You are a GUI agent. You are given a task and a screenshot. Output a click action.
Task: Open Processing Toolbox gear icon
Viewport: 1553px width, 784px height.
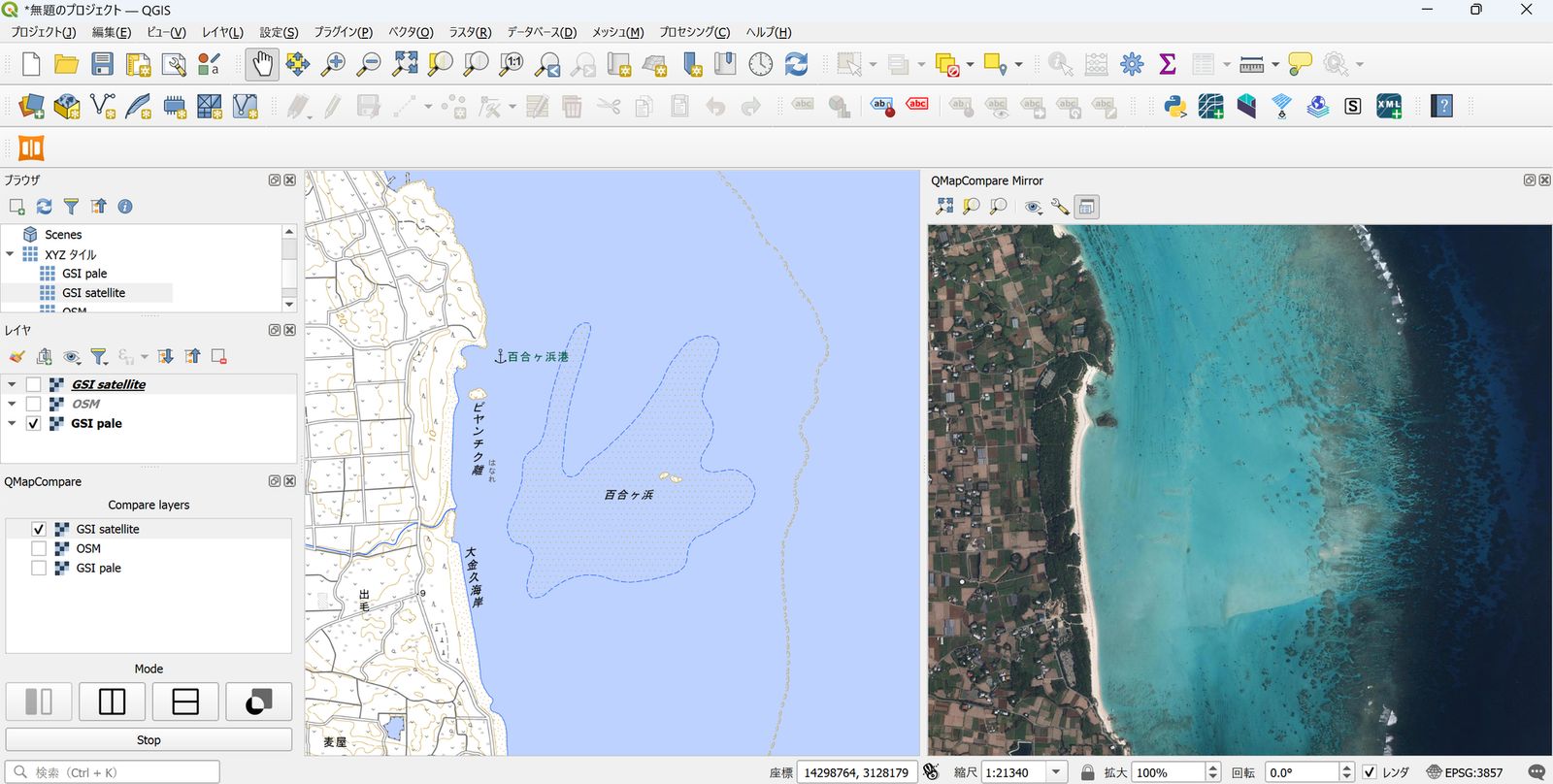click(x=1132, y=64)
